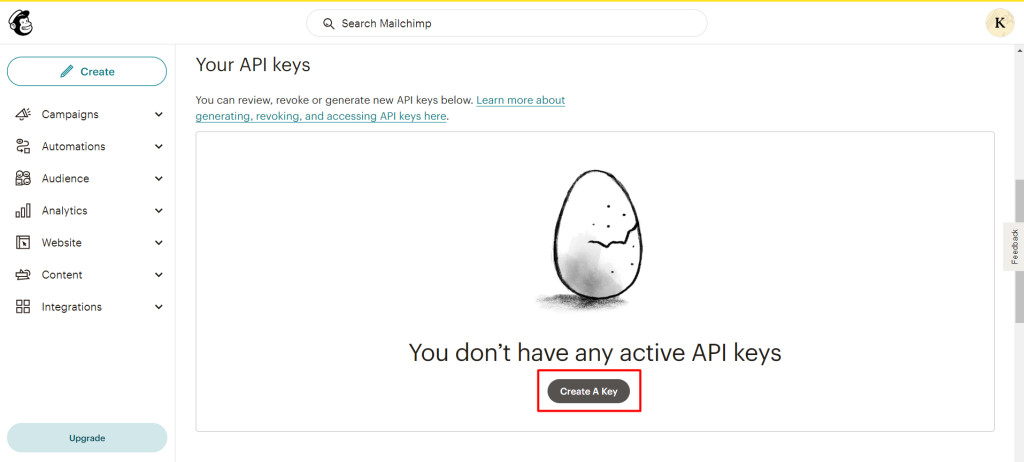Click the Analytics bar chart icon

pyautogui.click(x=23, y=211)
